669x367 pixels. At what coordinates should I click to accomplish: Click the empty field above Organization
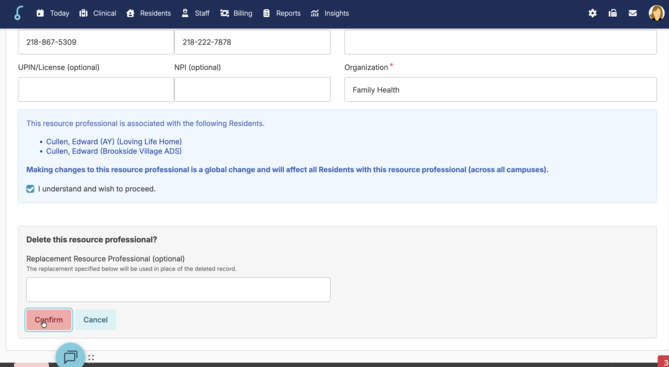500,42
